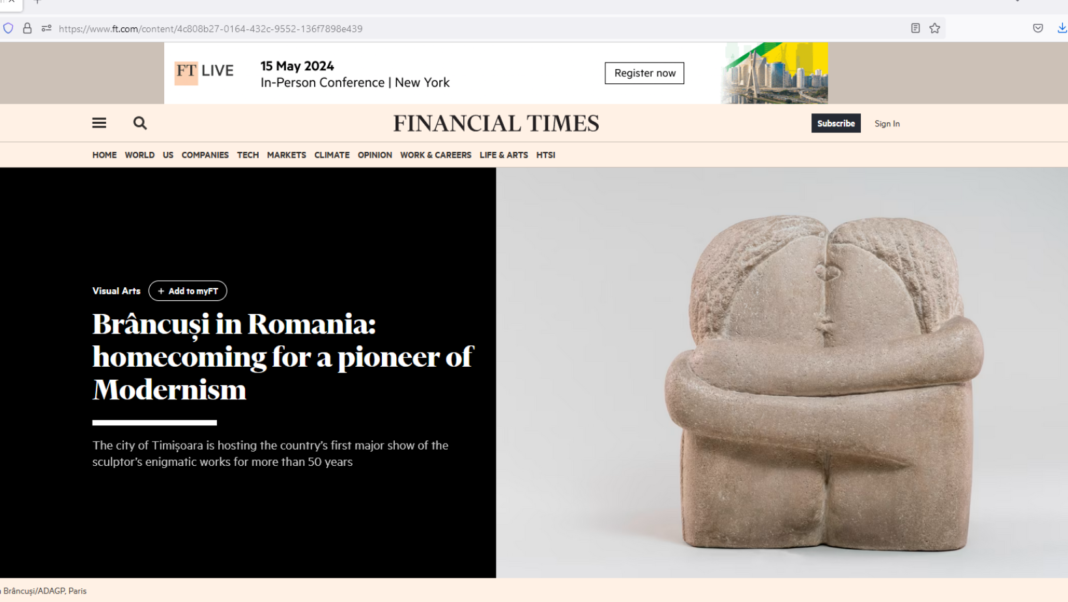Toggle Add to myFT for Visual Arts
This screenshot has width=1068, height=602.
188,291
